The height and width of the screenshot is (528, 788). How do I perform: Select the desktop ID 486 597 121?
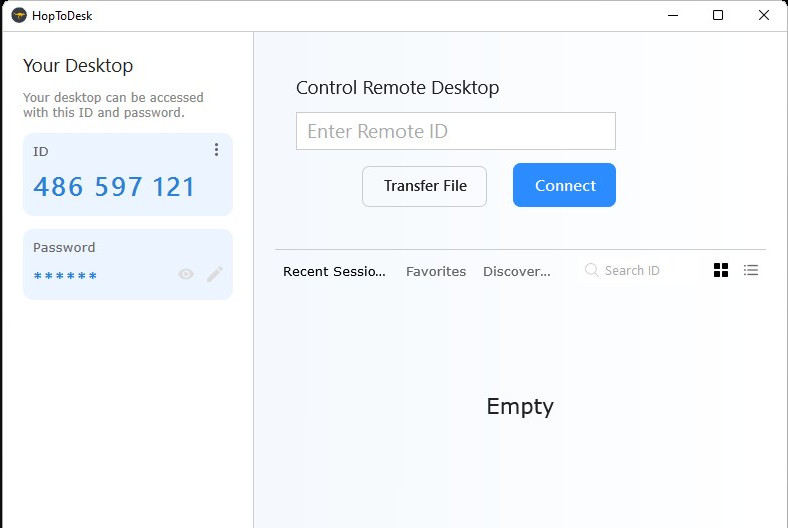pos(114,187)
